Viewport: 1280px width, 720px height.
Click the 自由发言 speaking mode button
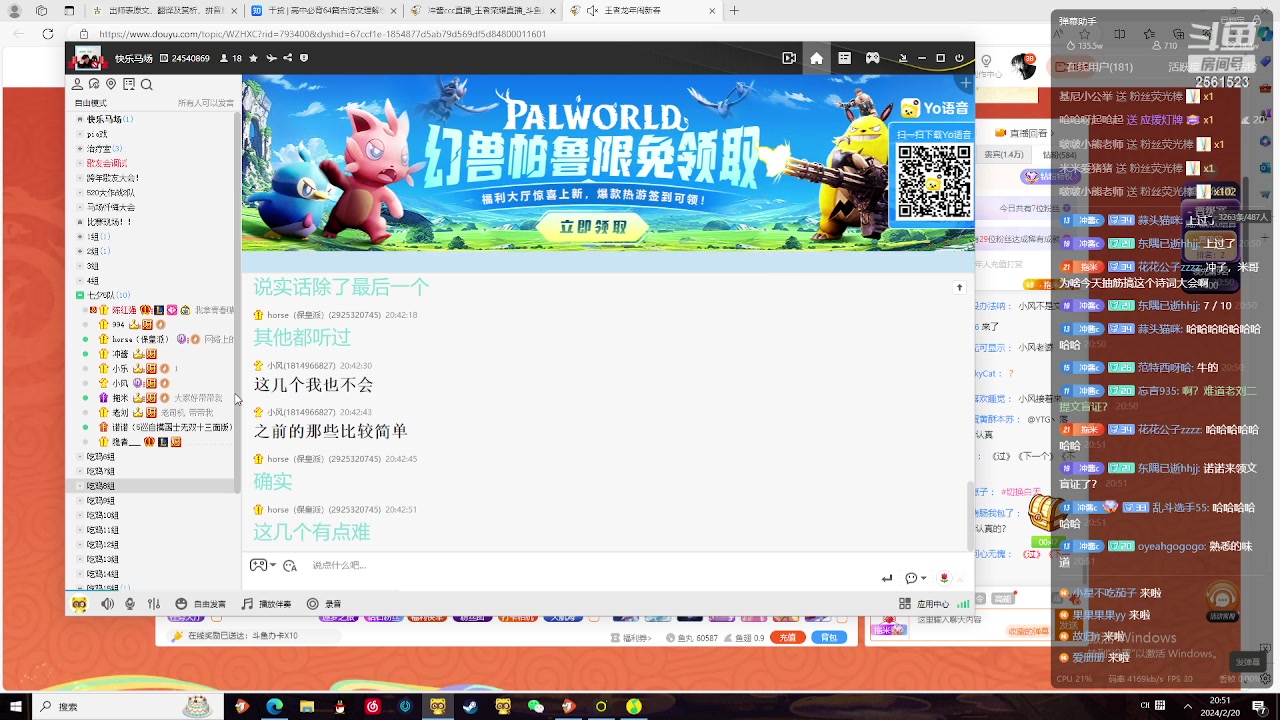(201, 604)
